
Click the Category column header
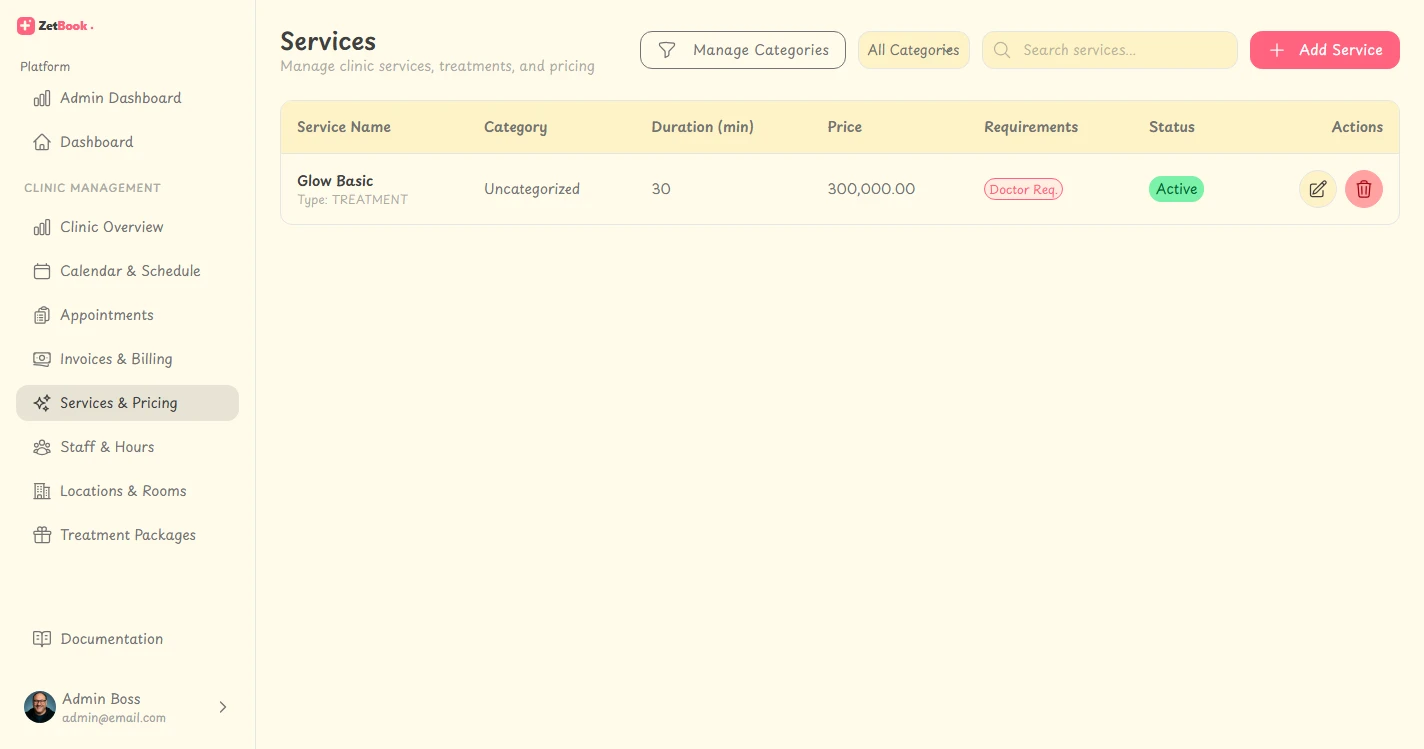click(515, 127)
